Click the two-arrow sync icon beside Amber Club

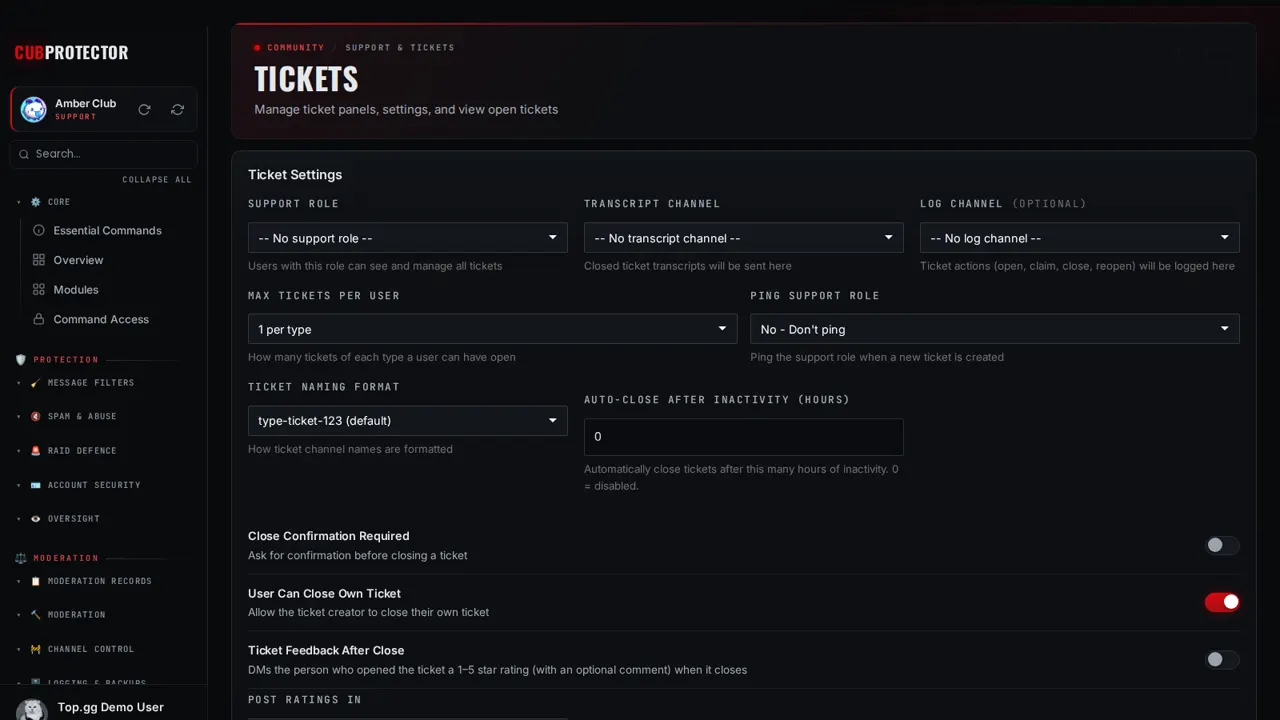177,110
